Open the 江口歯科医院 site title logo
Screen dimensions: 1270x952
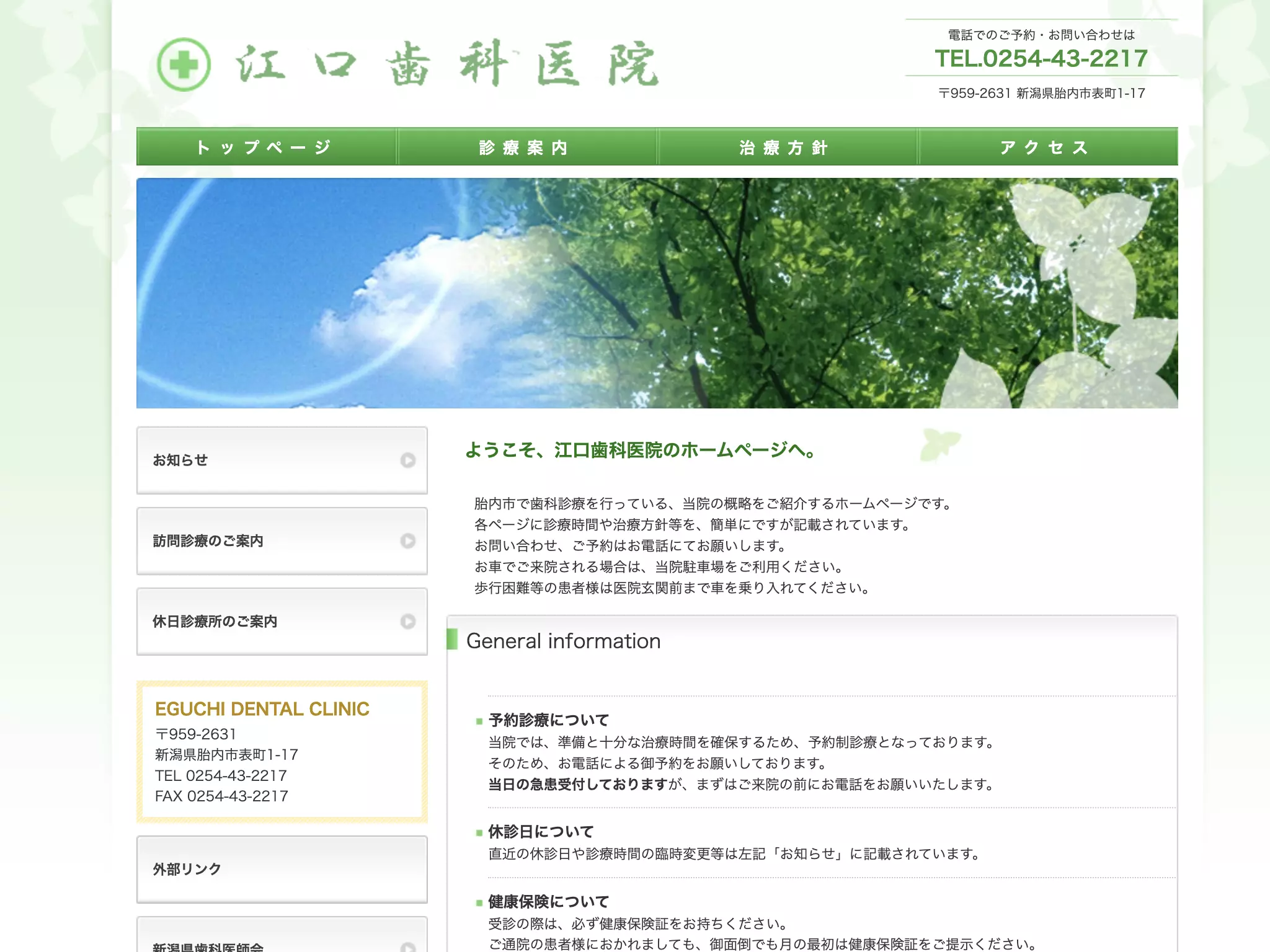[x=446, y=64]
